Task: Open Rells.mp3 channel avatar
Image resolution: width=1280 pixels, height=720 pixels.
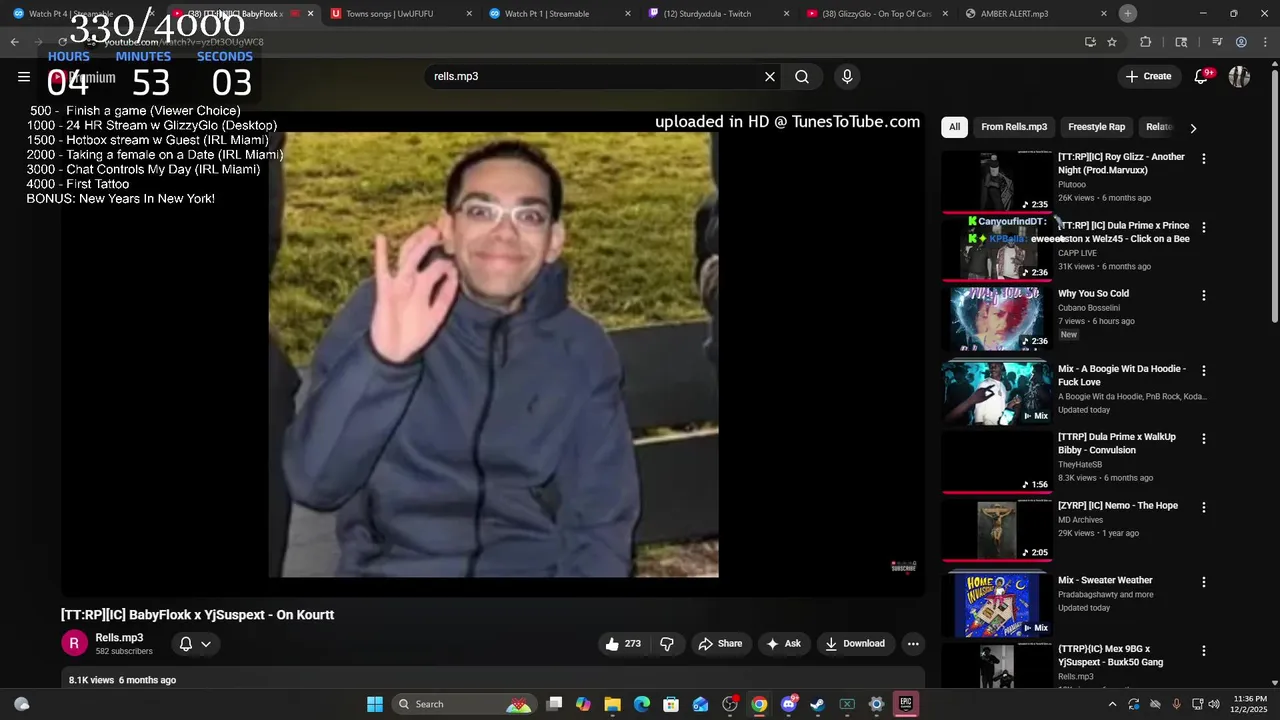Action: coord(74,644)
